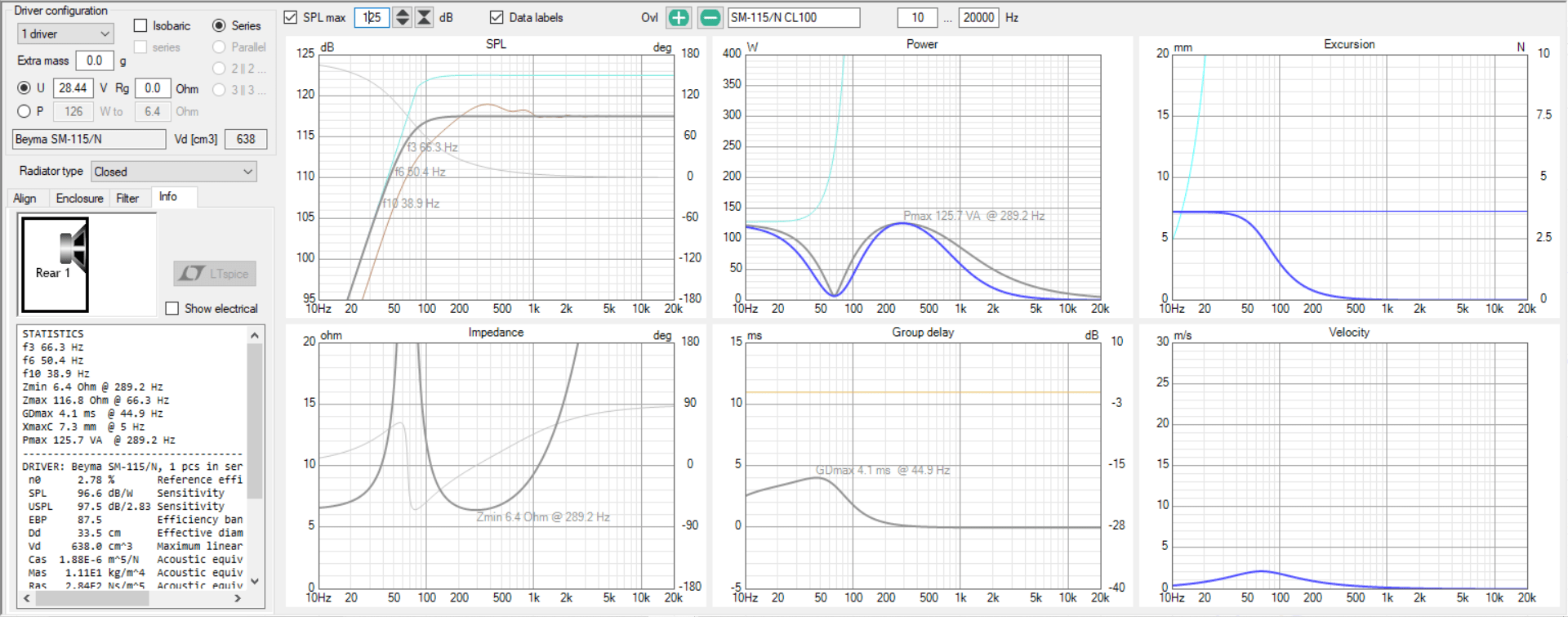
Task: Click the statistics horizontal scrollbar left arrow
Action: click(27, 598)
